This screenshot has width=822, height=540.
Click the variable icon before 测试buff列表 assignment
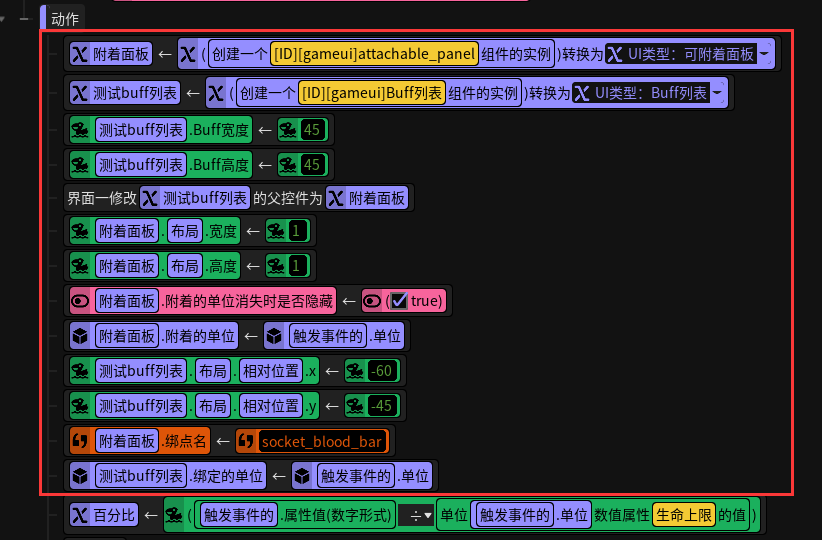[80, 93]
